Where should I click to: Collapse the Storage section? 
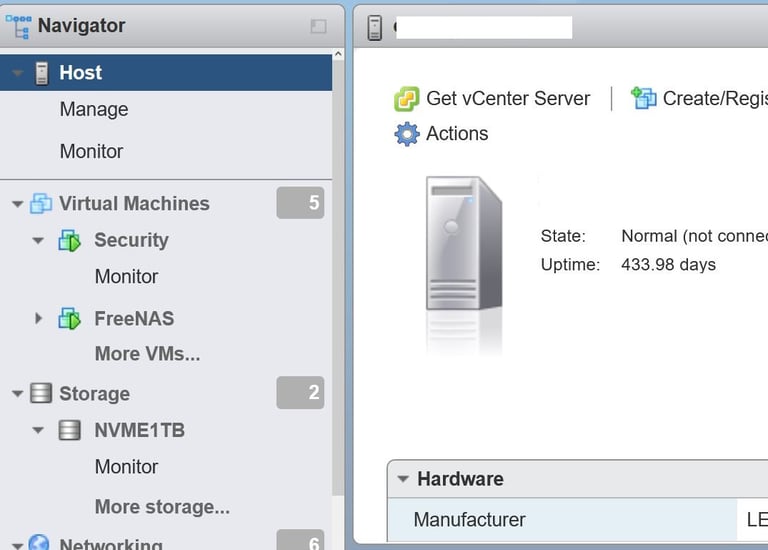18,393
